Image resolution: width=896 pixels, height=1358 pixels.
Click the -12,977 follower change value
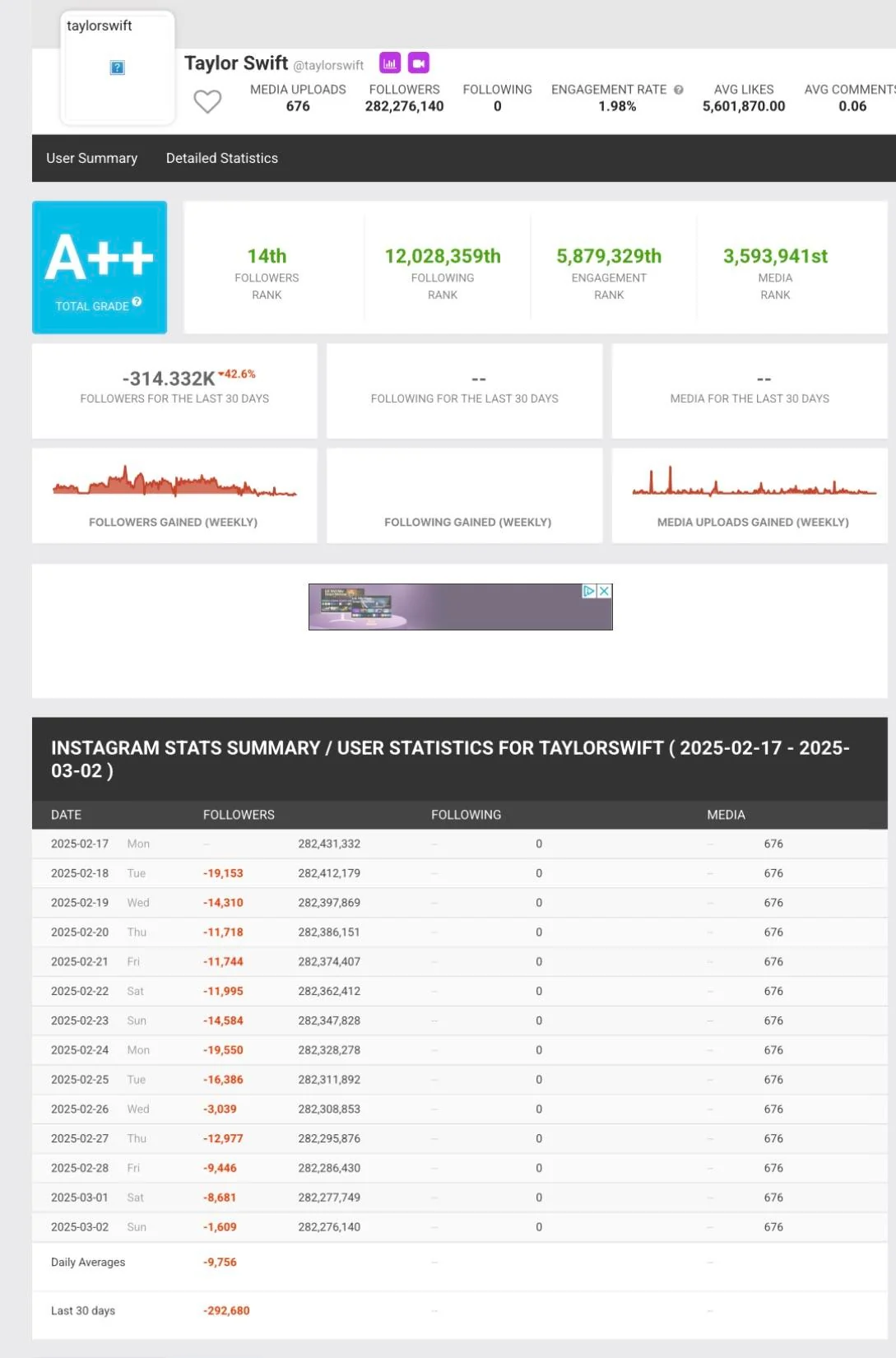coord(224,1138)
